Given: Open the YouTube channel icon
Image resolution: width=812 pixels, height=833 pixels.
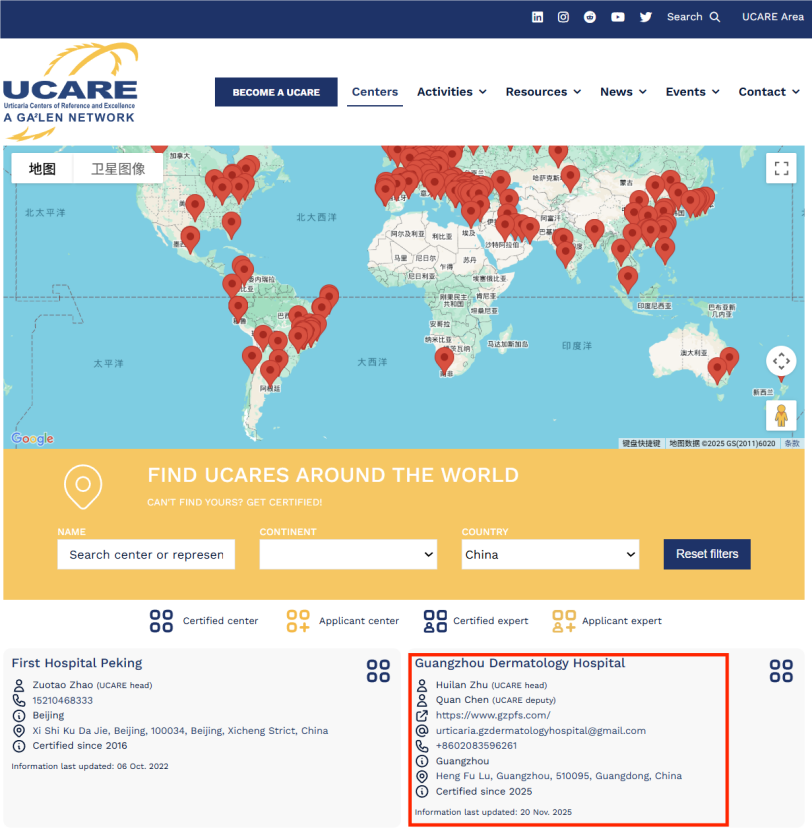Looking at the screenshot, I should tap(618, 17).
